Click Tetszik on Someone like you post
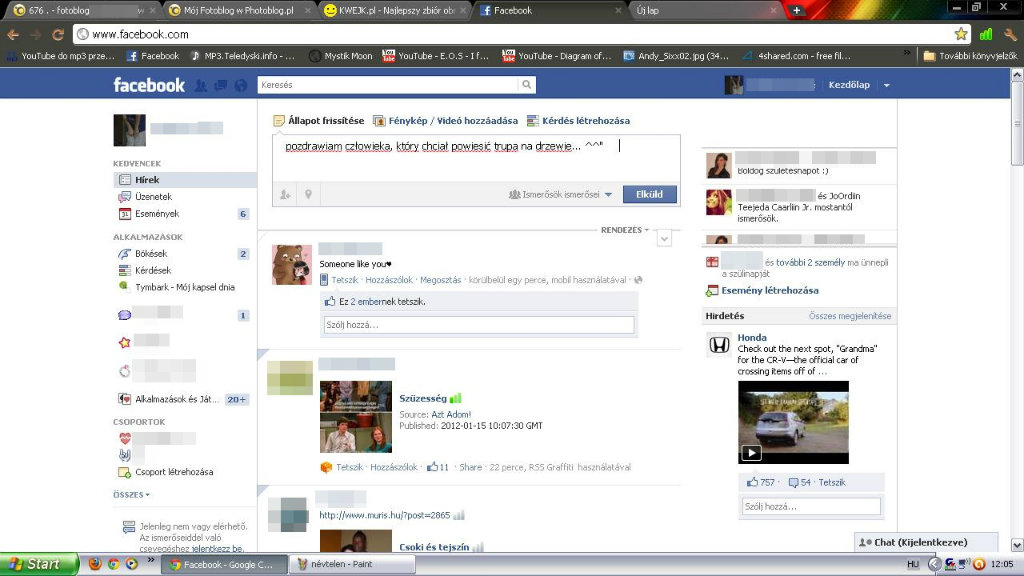Viewport: 1024px width, 576px height. click(x=344, y=280)
